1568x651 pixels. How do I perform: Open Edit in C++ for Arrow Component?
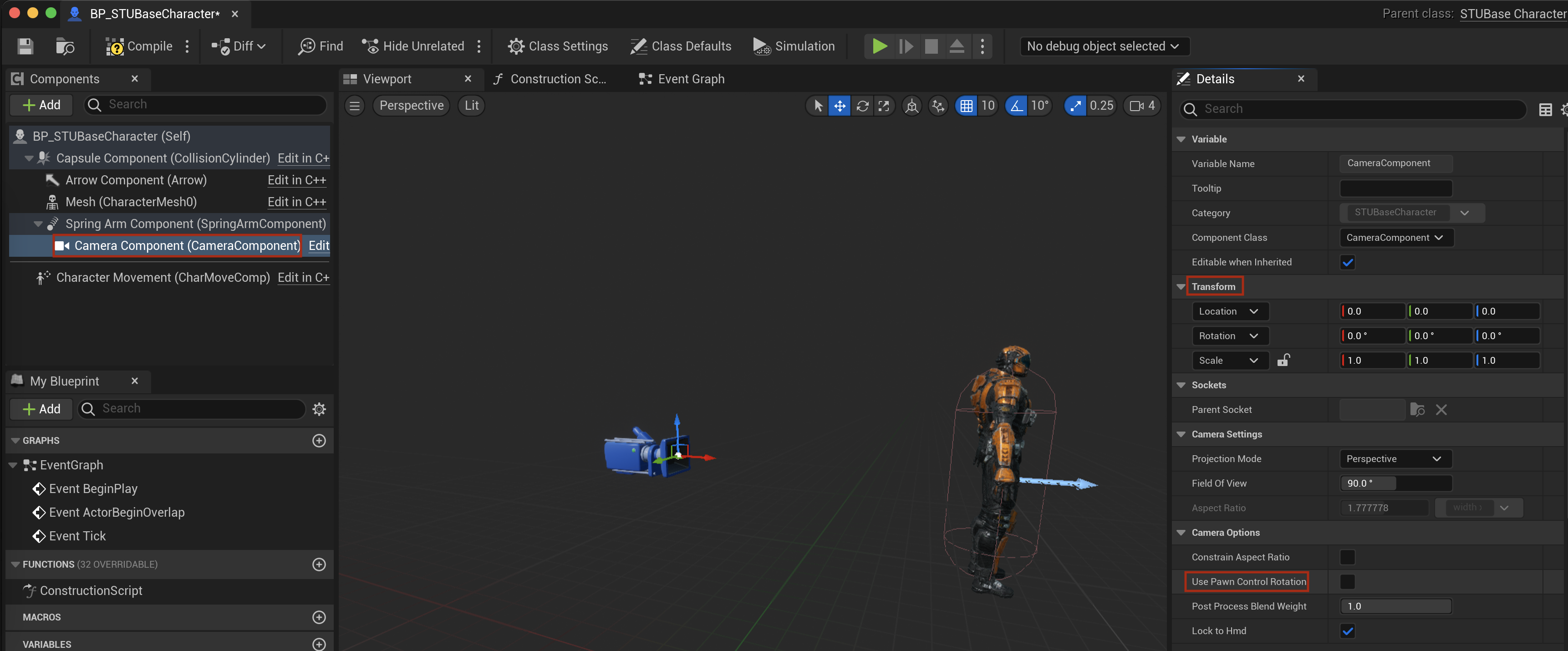click(x=297, y=180)
